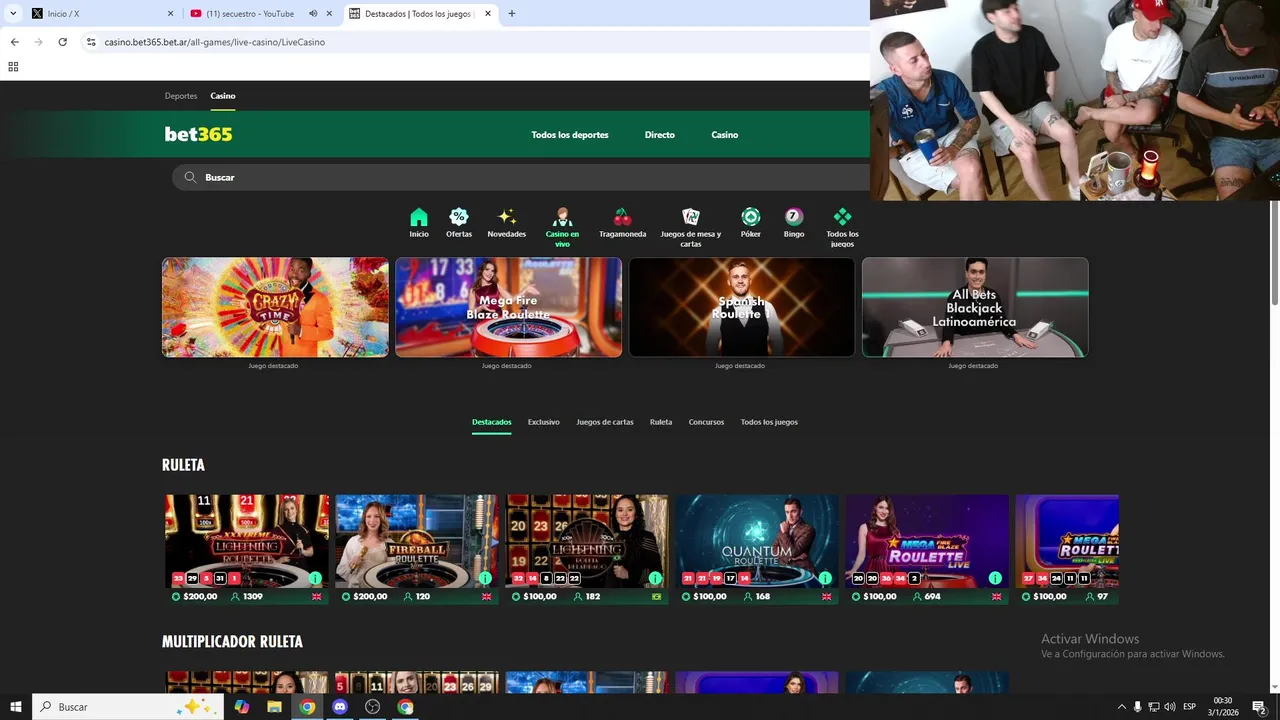Open the Mega Fire Blaze Roulette banner

pyautogui.click(x=508, y=307)
